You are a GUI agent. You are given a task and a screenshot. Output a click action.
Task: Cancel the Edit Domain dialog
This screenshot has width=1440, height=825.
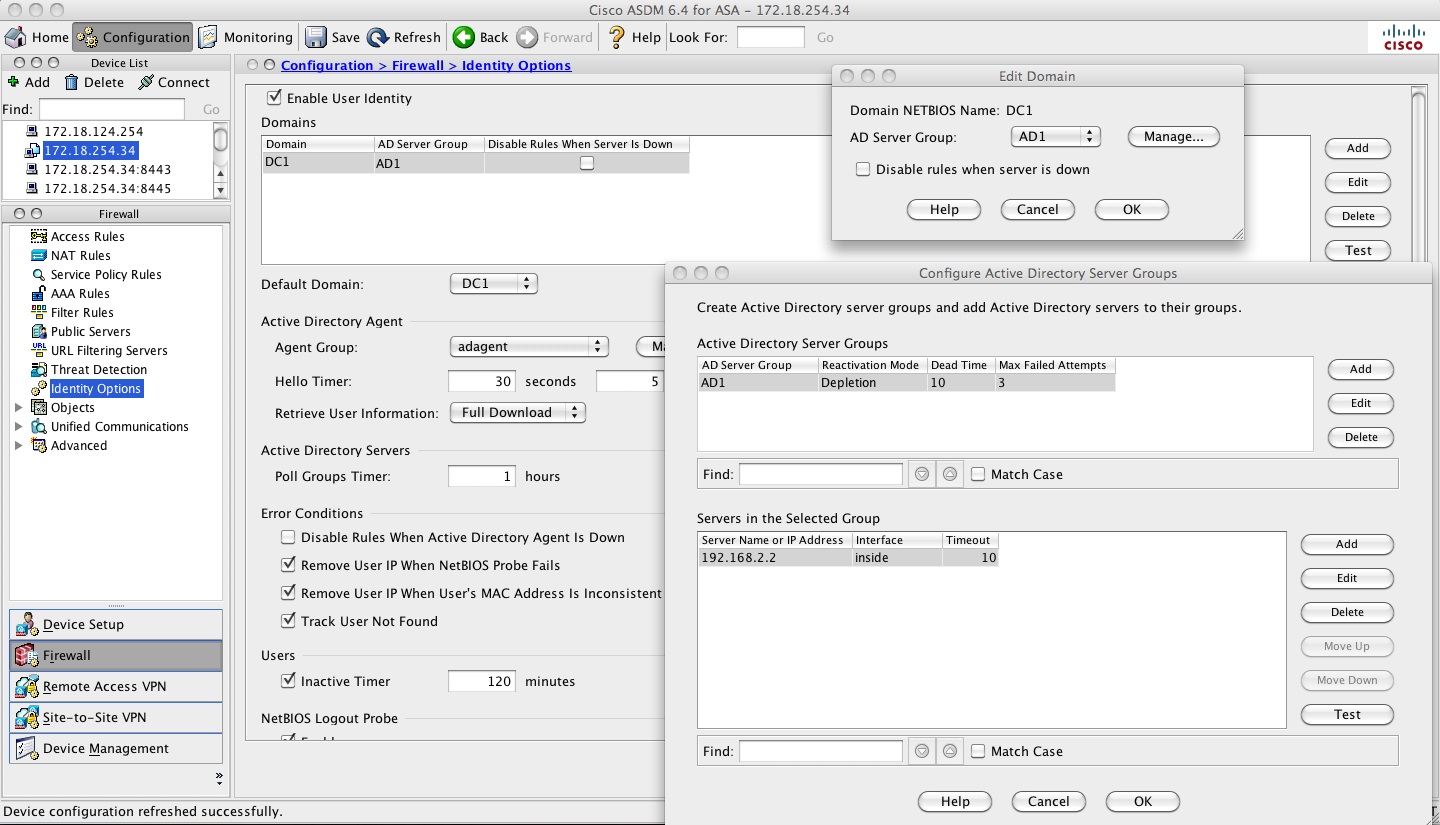click(1038, 210)
